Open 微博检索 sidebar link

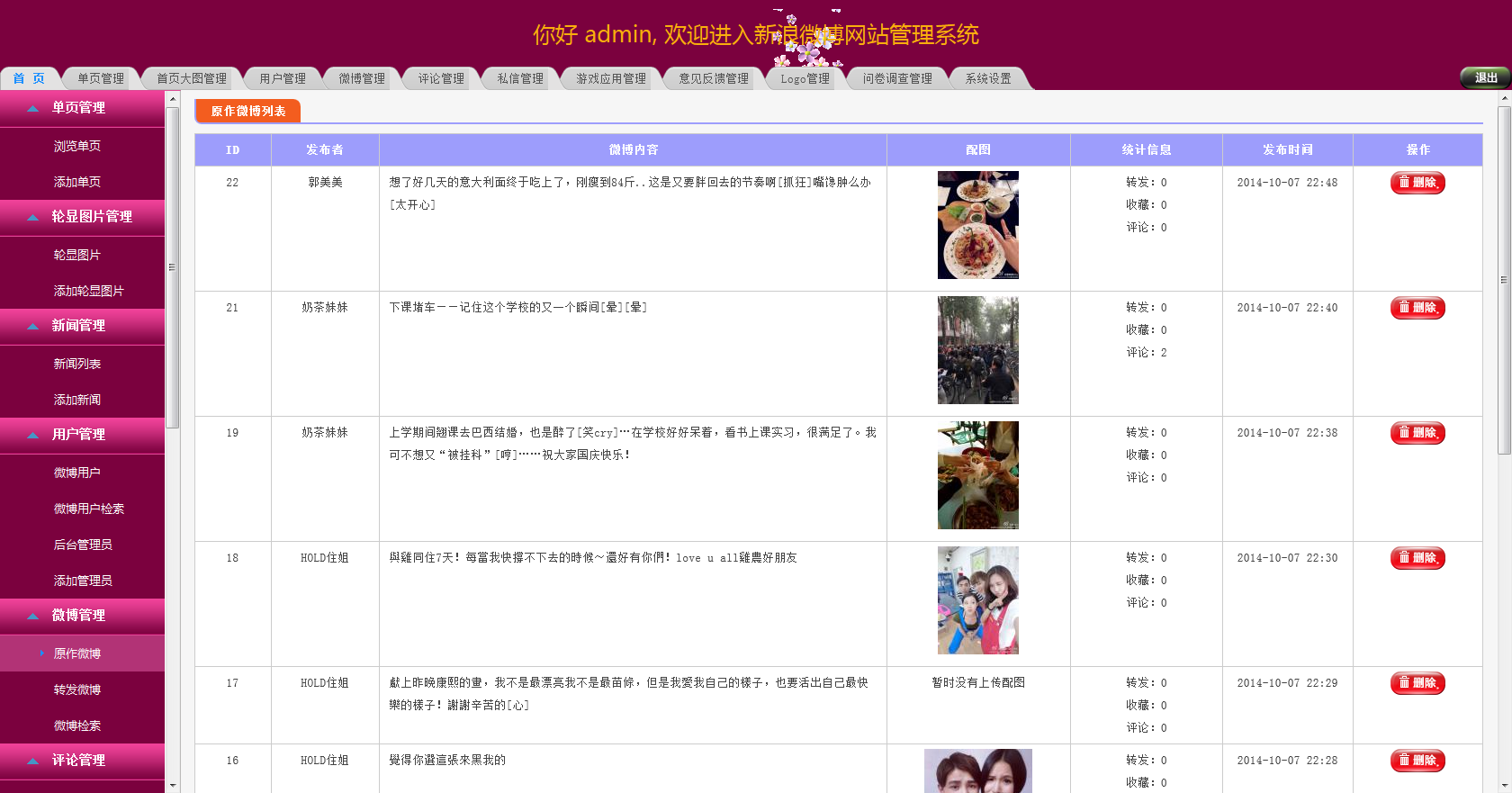[77, 725]
